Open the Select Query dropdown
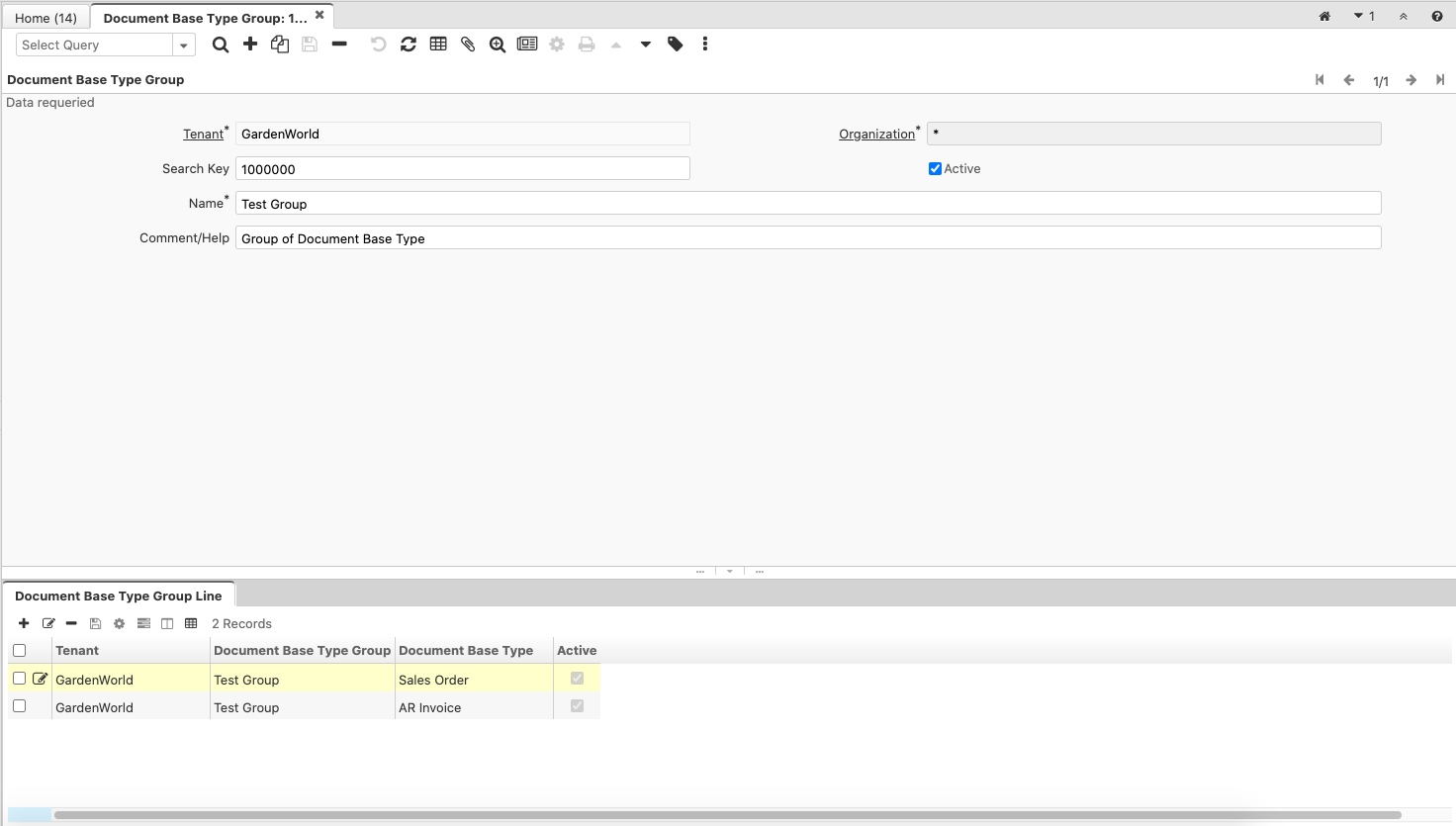 (x=183, y=46)
